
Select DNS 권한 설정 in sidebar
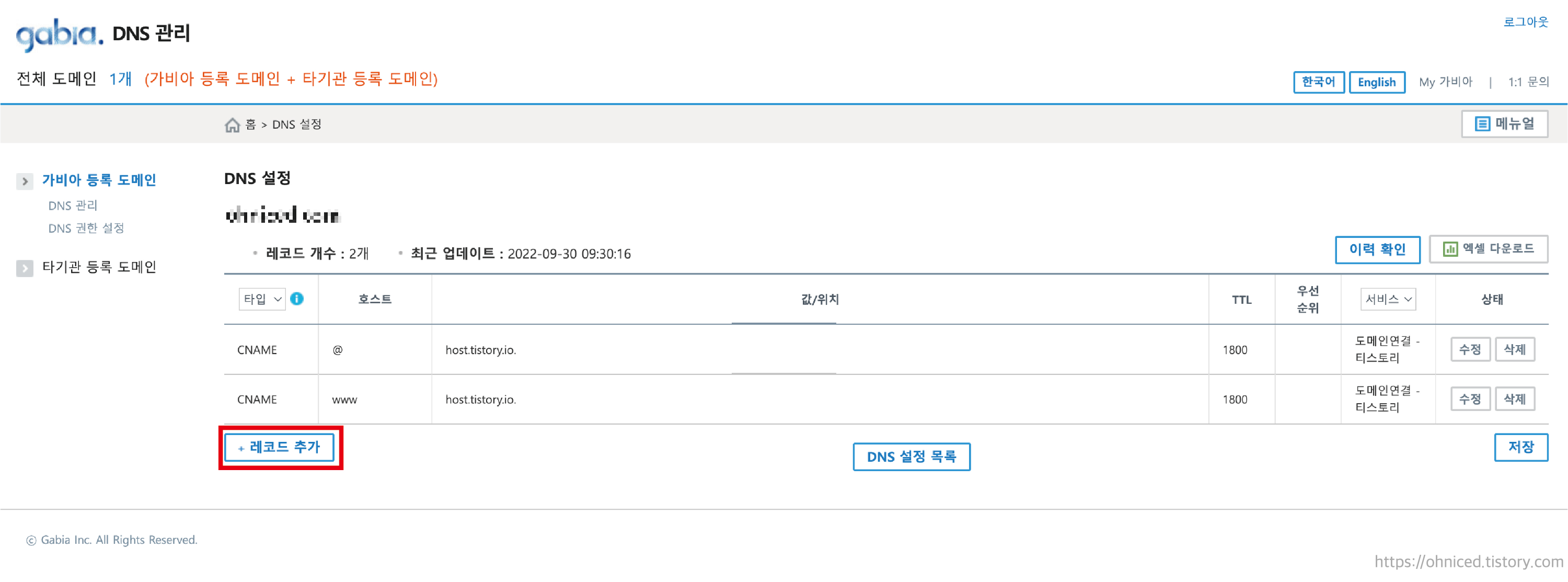pos(86,229)
